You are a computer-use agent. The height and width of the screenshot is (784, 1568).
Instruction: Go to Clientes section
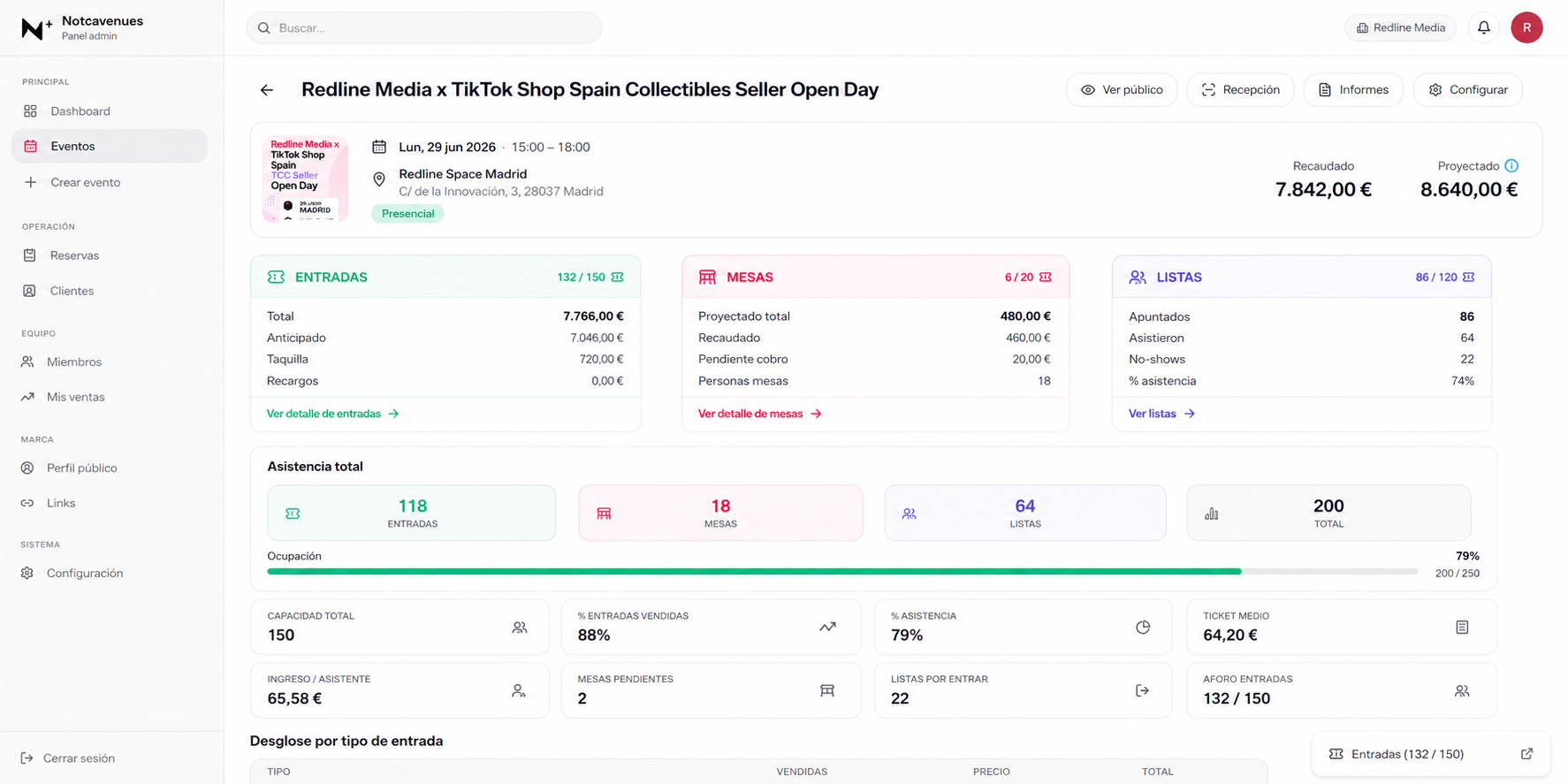pyautogui.click(x=110, y=292)
